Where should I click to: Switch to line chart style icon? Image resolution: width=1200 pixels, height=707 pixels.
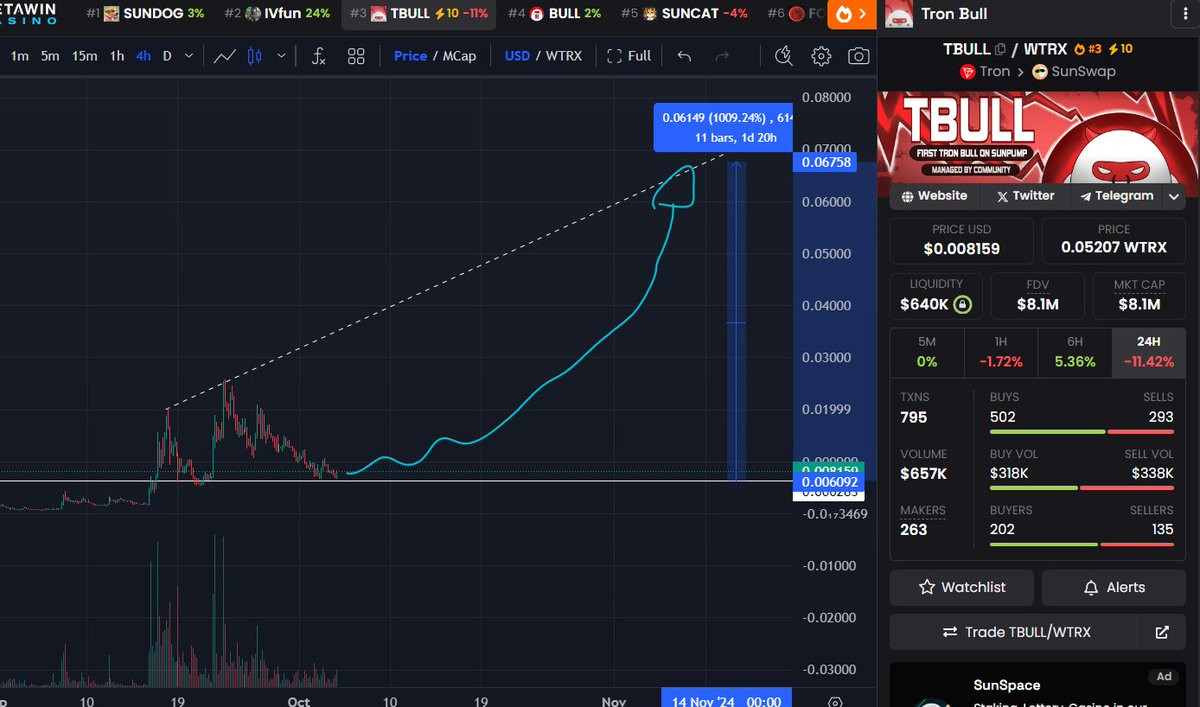225,56
